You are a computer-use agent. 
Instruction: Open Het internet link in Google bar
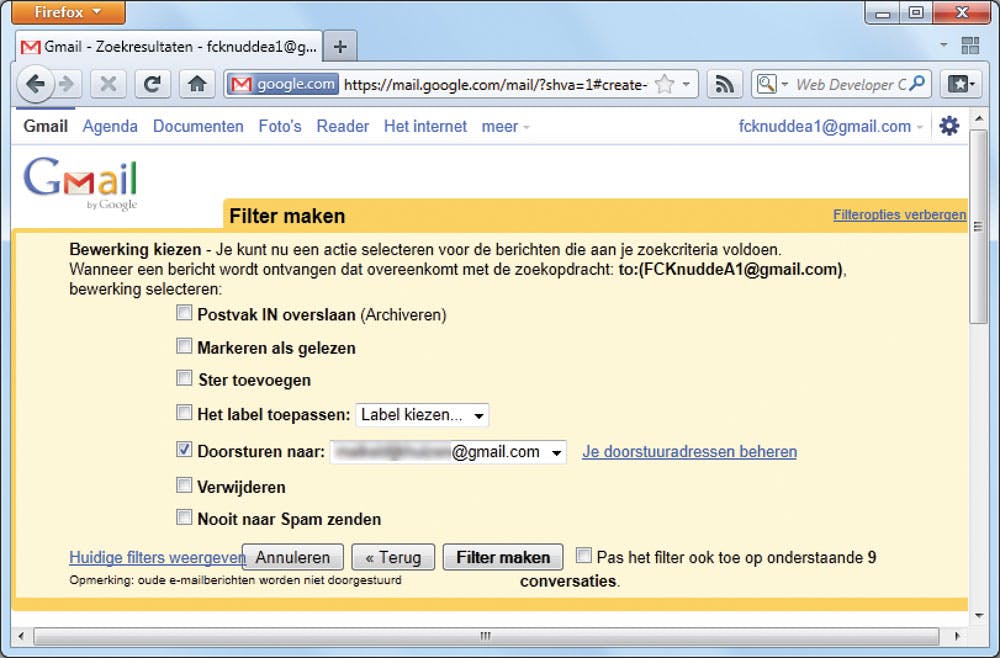coord(425,126)
